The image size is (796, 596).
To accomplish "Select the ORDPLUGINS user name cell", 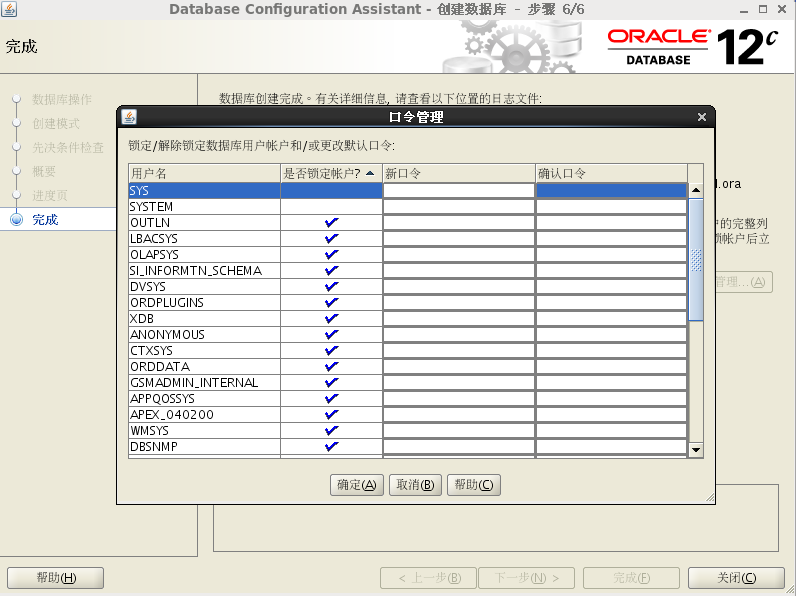I will [205, 303].
